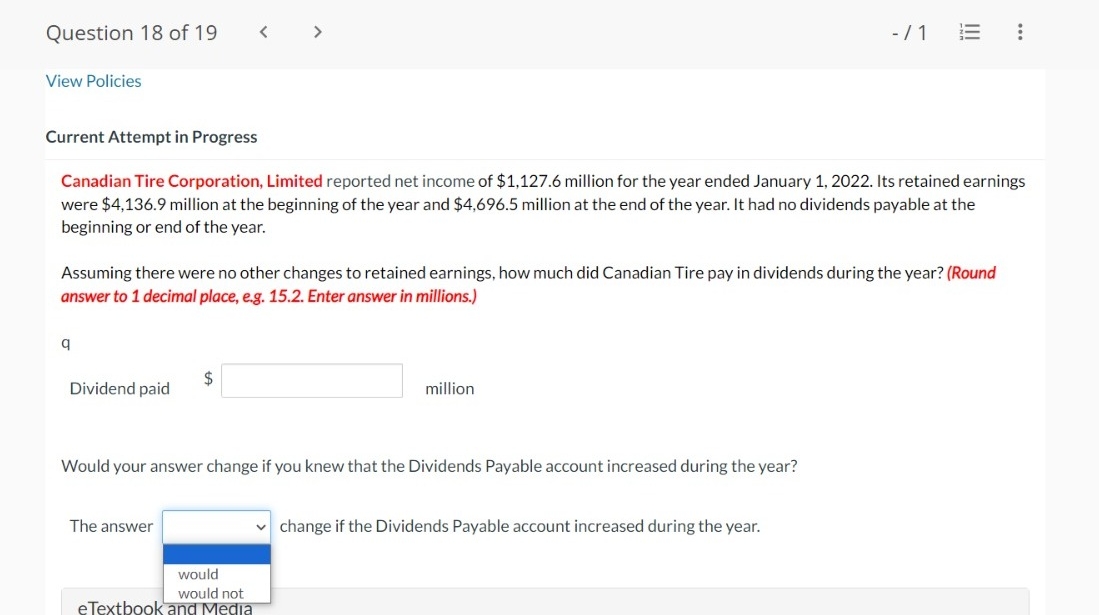Click the Dividend paid input box
Viewport: 1099px width, 615px height.
[311, 380]
